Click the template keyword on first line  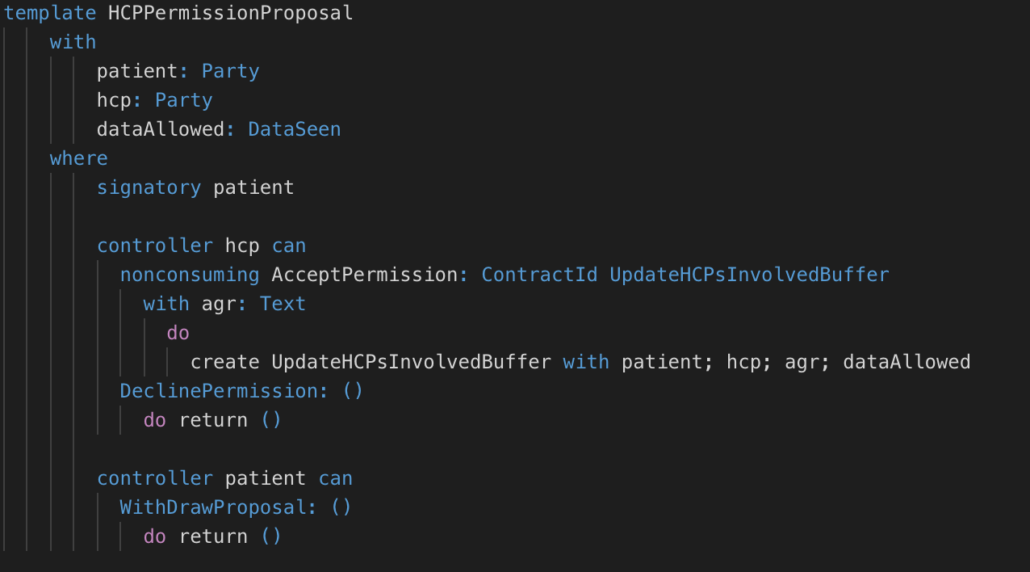click(x=50, y=13)
